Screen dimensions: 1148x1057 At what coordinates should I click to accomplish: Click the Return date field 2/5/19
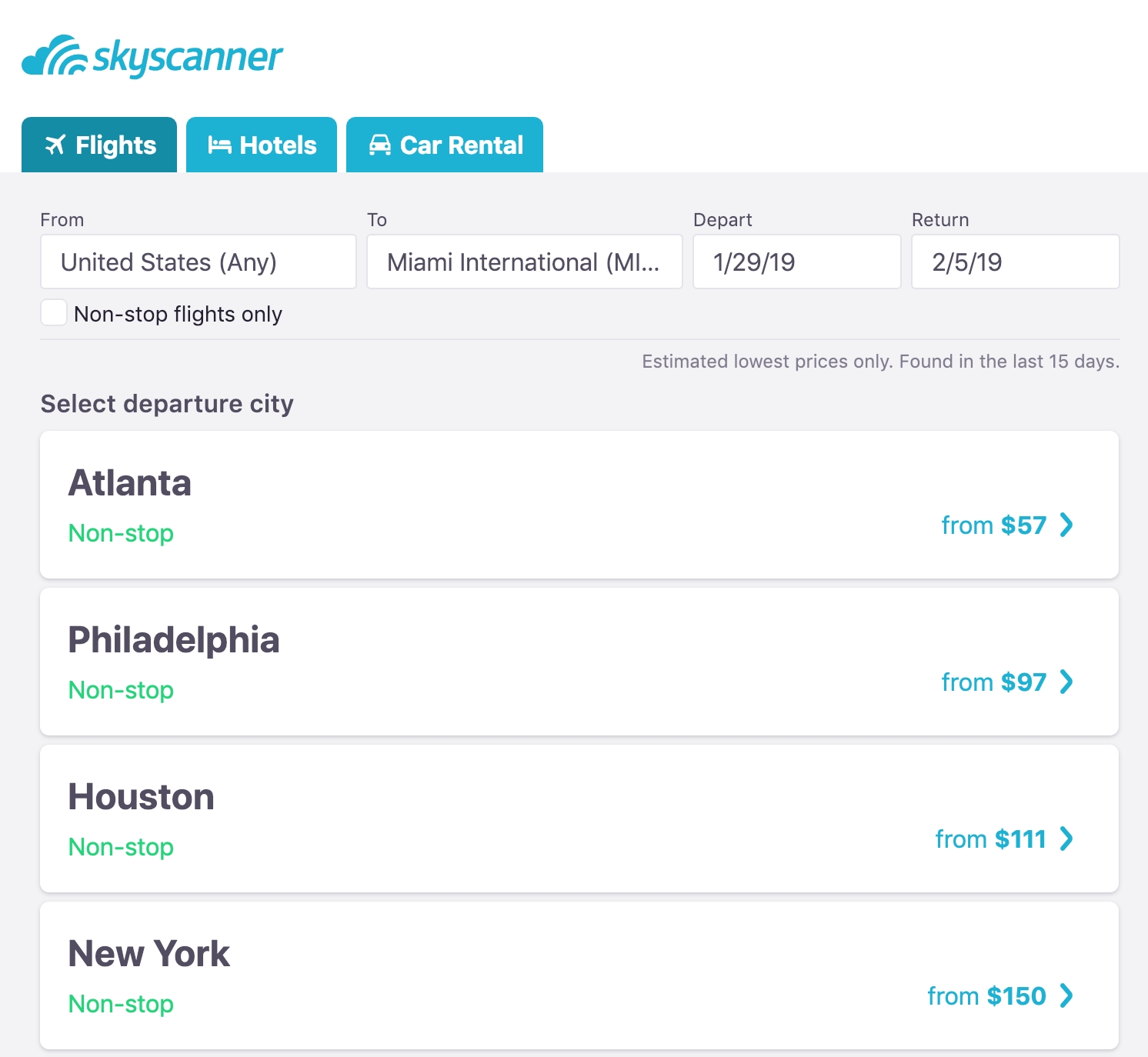point(1016,262)
